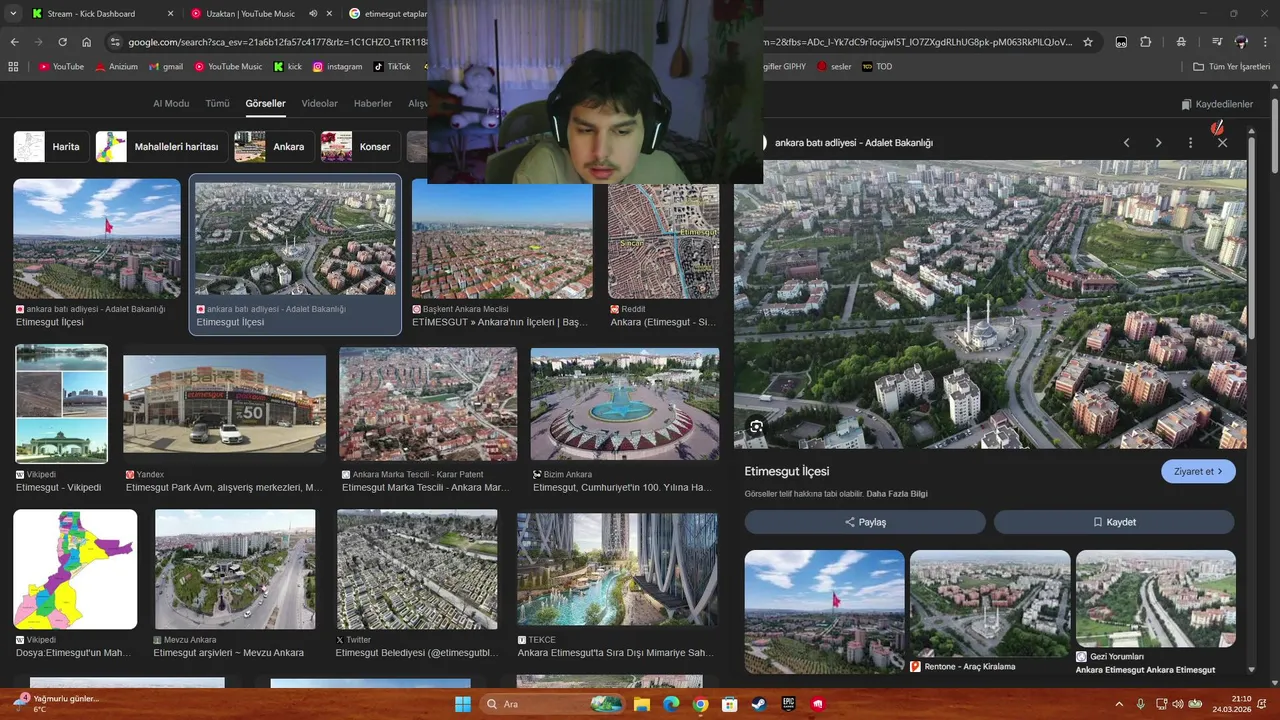Expand the Tüm Yer İşaretleri folder
The height and width of the screenshot is (720, 1280).
(x=1231, y=67)
